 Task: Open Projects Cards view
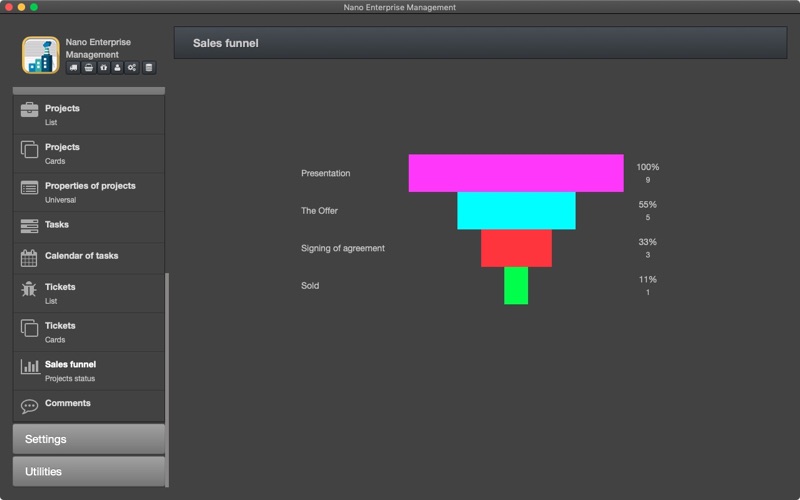(89, 154)
